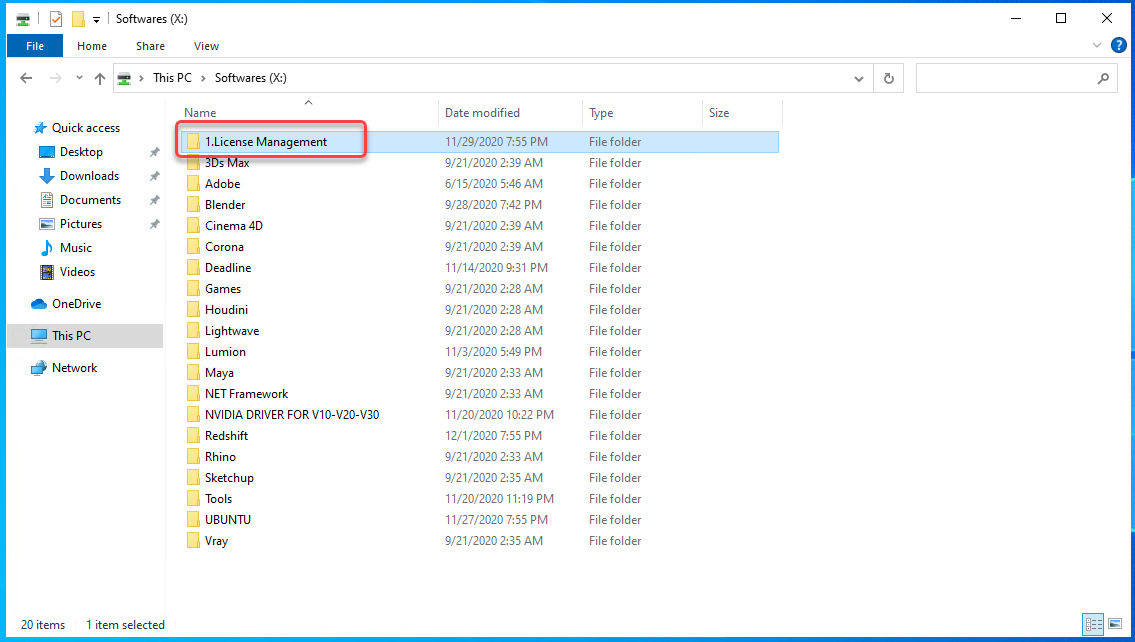
Task: Click the Help question mark icon
Action: pyautogui.click(x=1119, y=45)
